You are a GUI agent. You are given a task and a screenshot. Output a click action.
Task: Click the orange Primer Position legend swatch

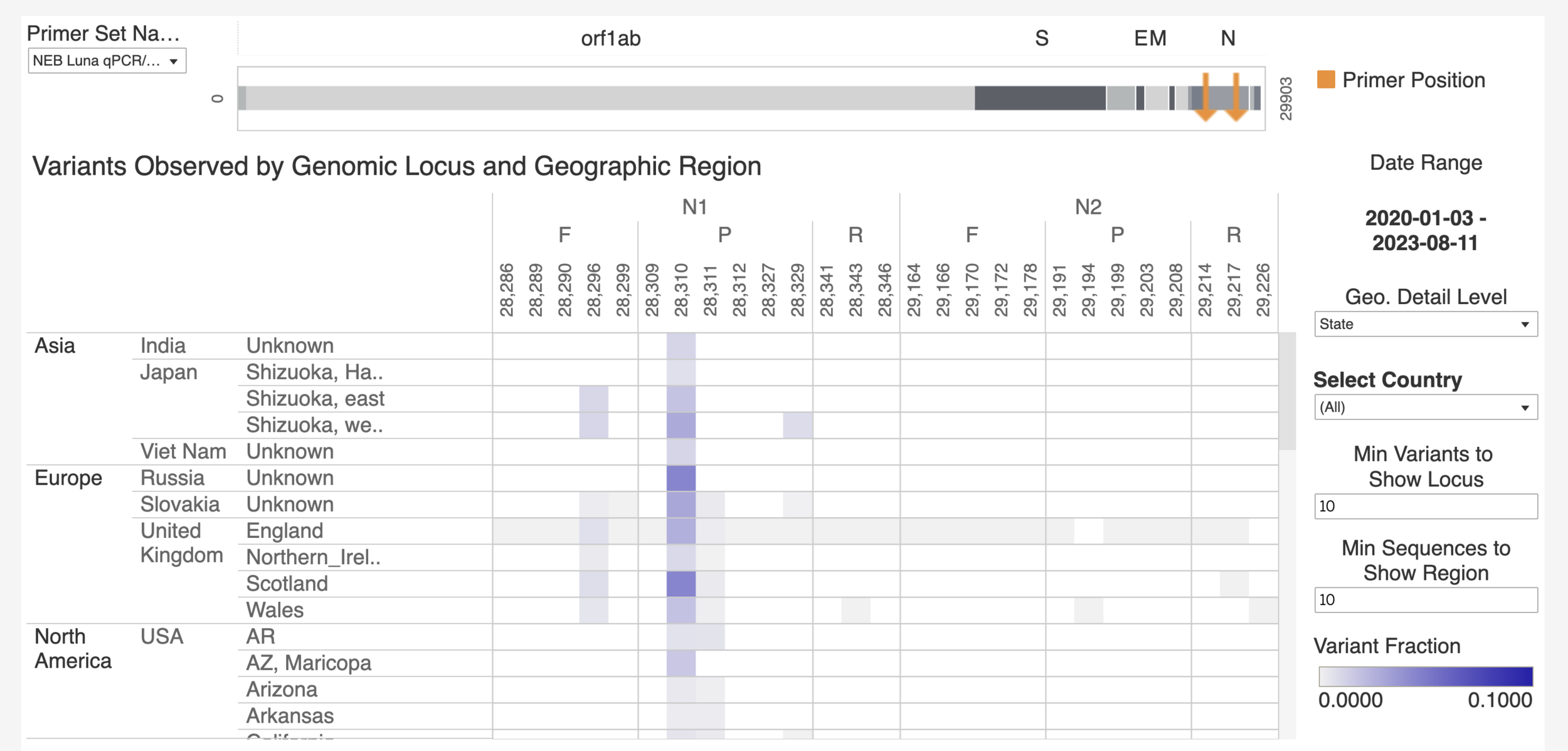click(x=1326, y=80)
